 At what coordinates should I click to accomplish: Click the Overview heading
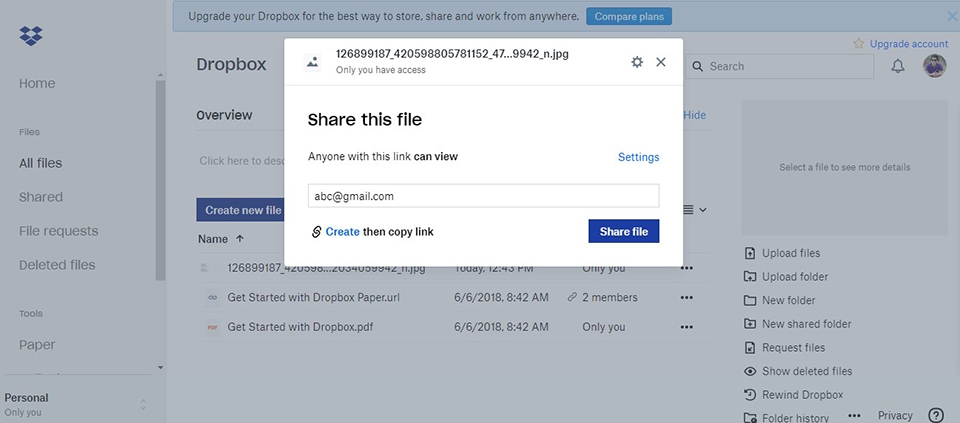pos(224,115)
